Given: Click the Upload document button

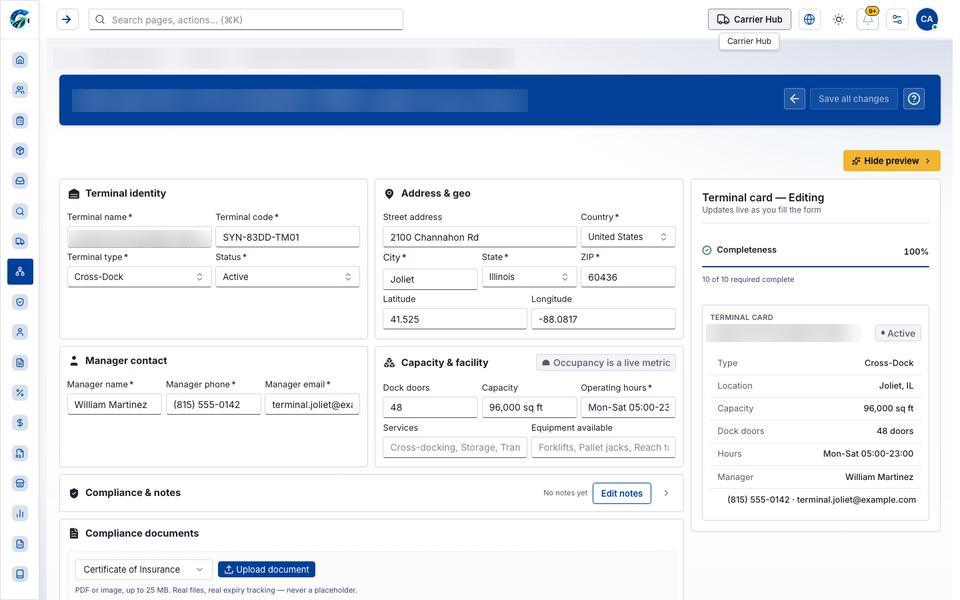Looking at the screenshot, I should 266,569.
